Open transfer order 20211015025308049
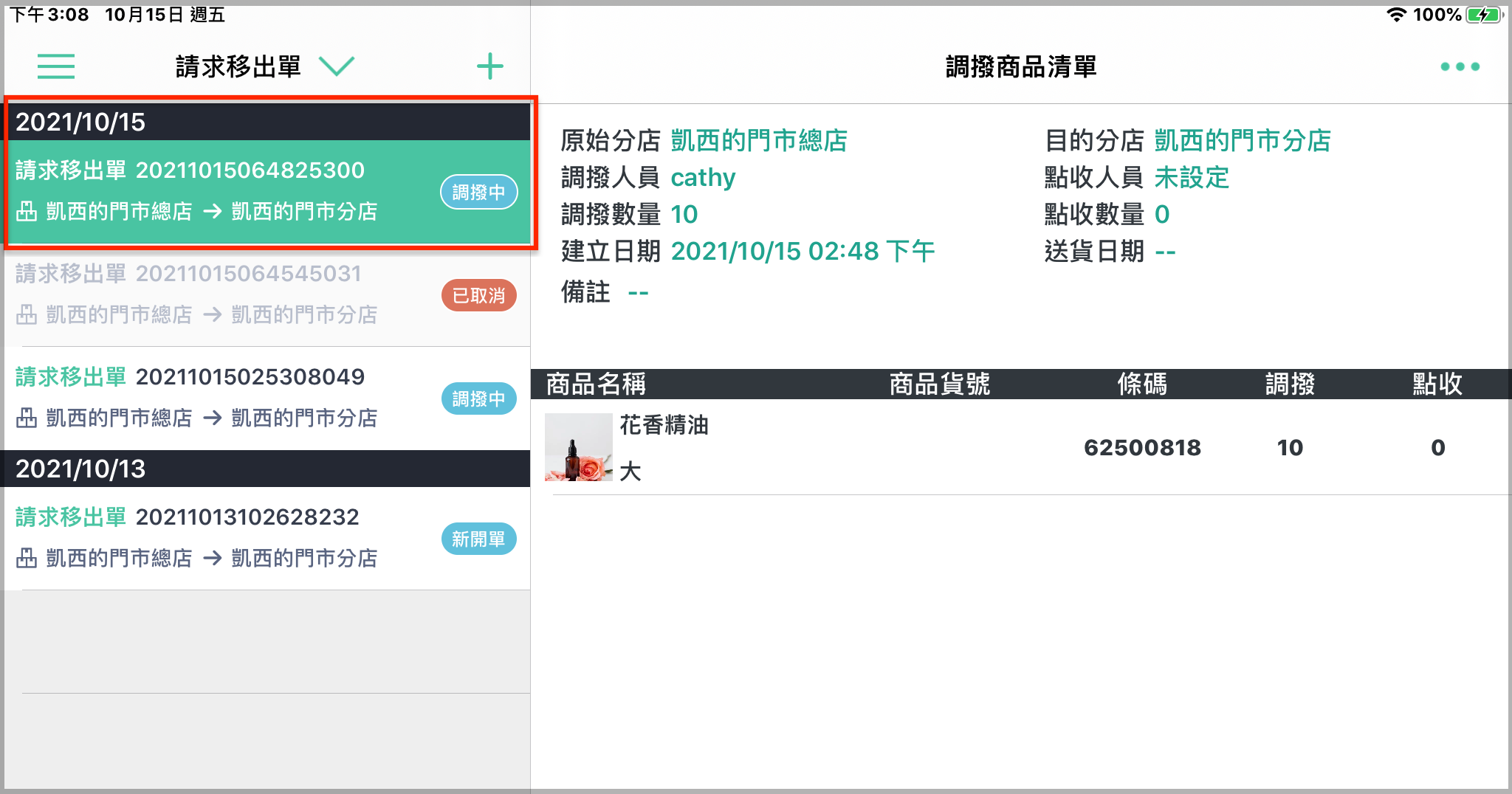The image size is (1512, 794). coord(267,398)
